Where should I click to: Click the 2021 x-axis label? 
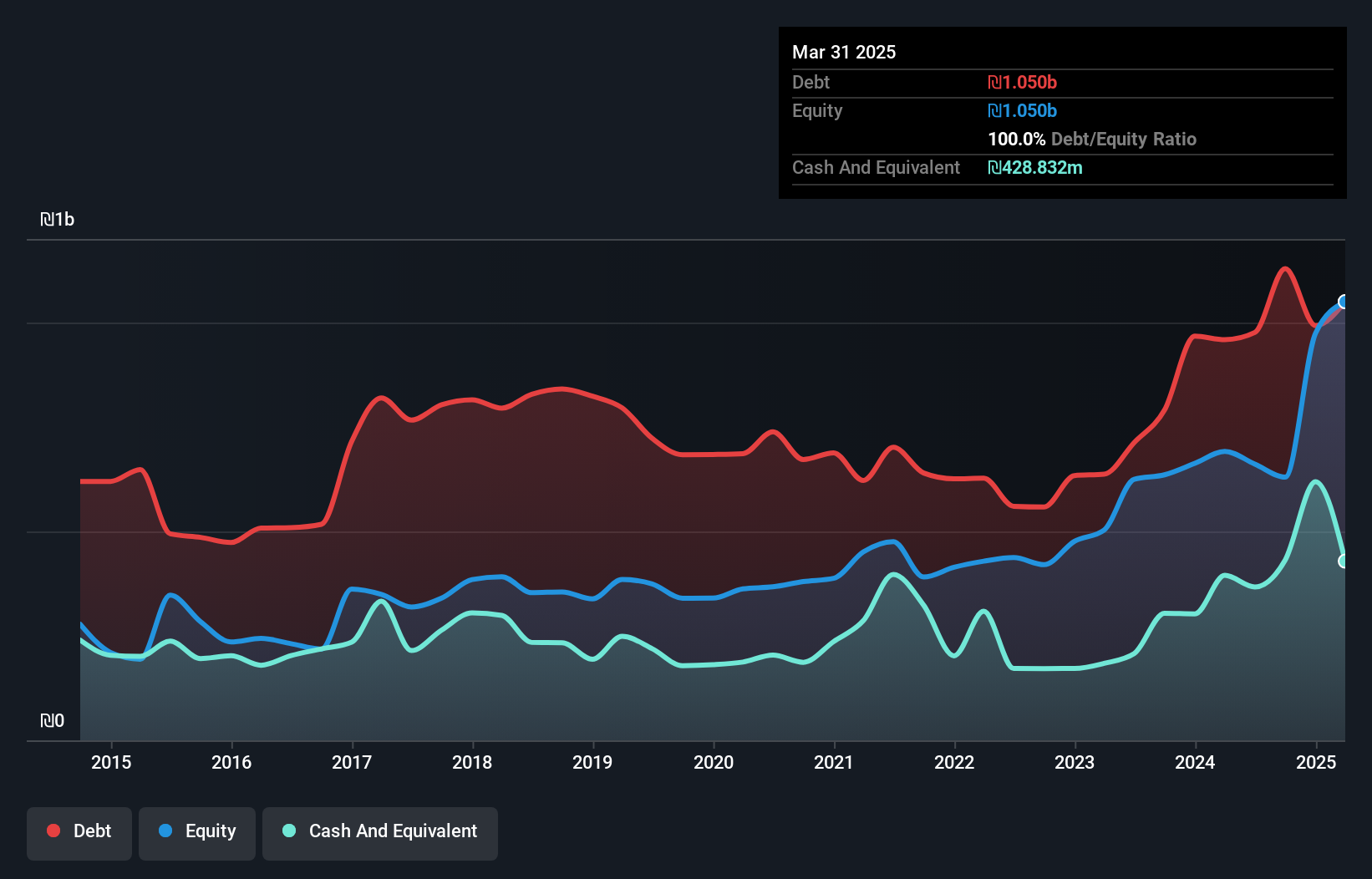[x=834, y=762]
